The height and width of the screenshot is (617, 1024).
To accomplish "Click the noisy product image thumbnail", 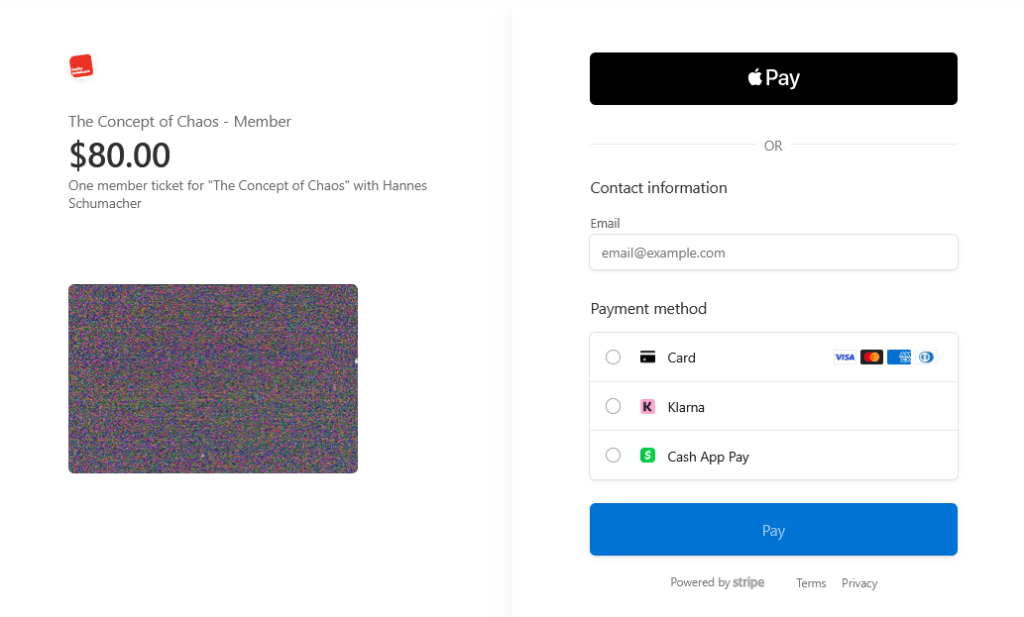I will [213, 379].
